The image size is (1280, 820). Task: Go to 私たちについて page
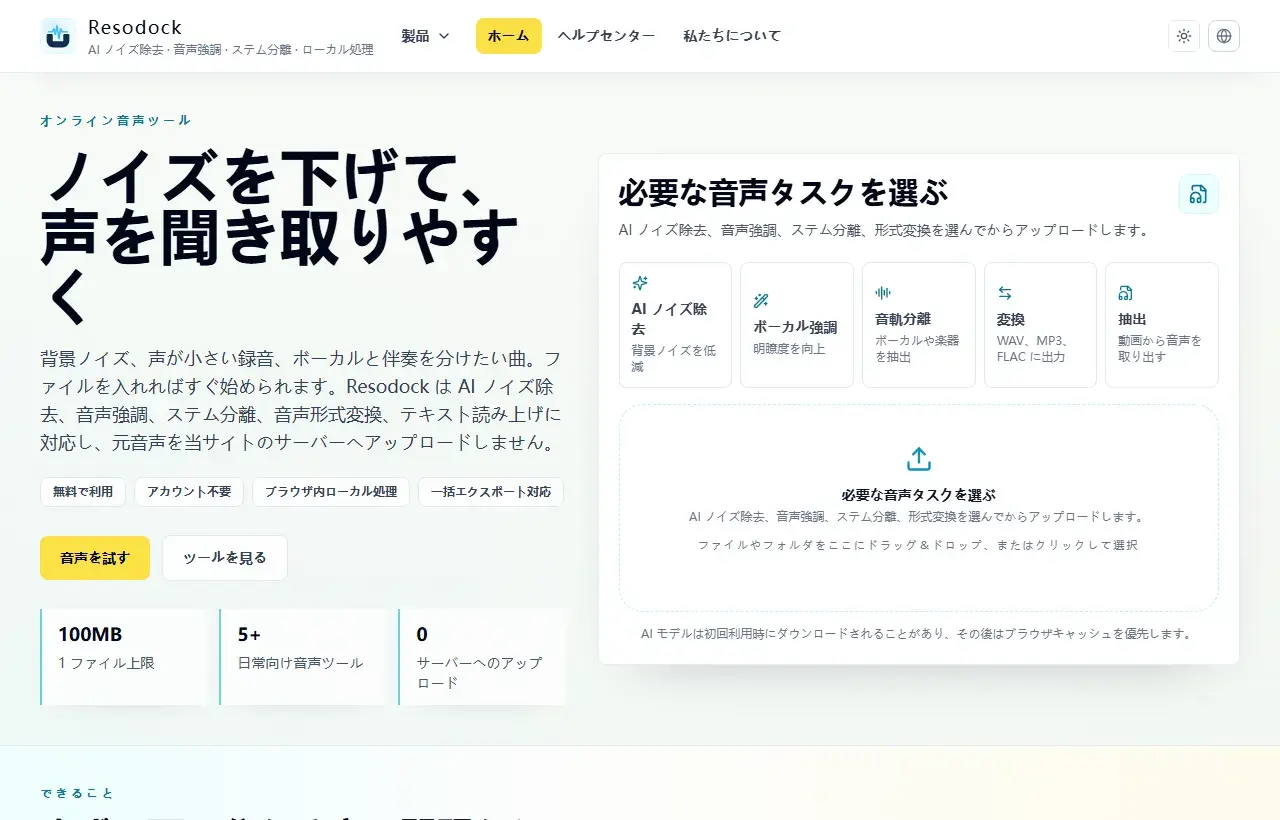pyautogui.click(x=732, y=36)
